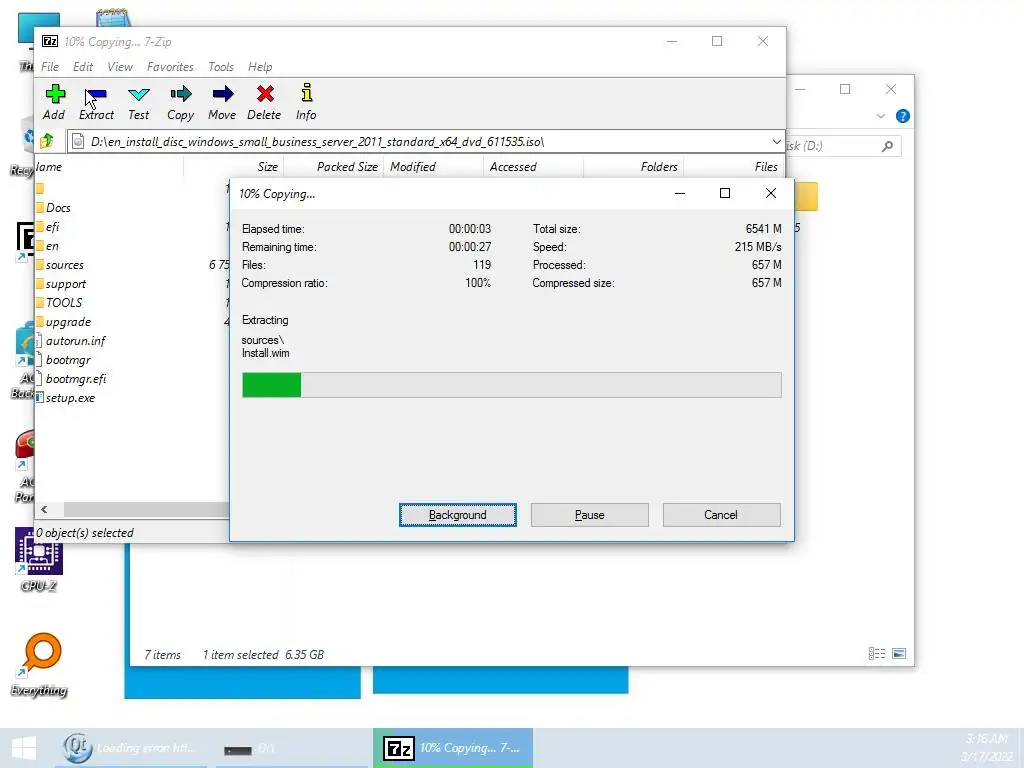Select the upgrade folder
The height and width of the screenshot is (768, 1024).
click(x=69, y=321)
